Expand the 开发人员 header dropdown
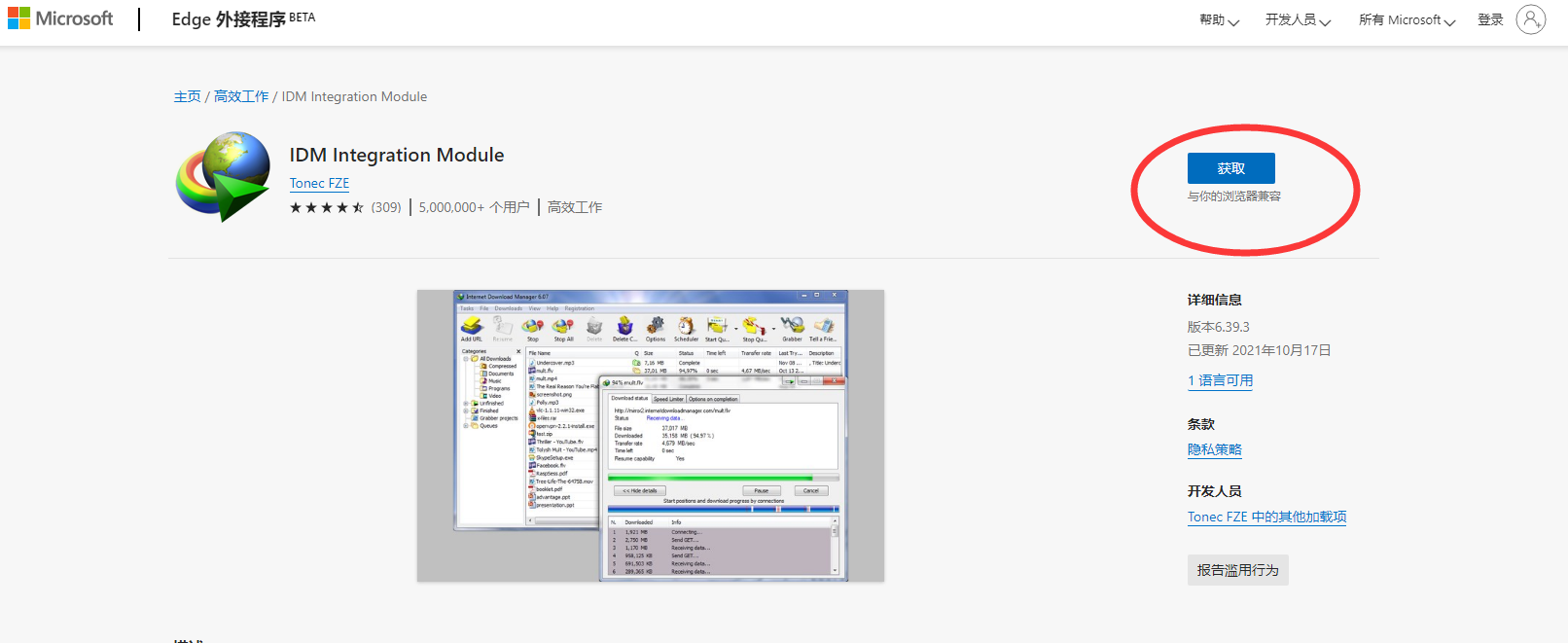Viewport: 1568px width, 643px height. pos(1298,19)
